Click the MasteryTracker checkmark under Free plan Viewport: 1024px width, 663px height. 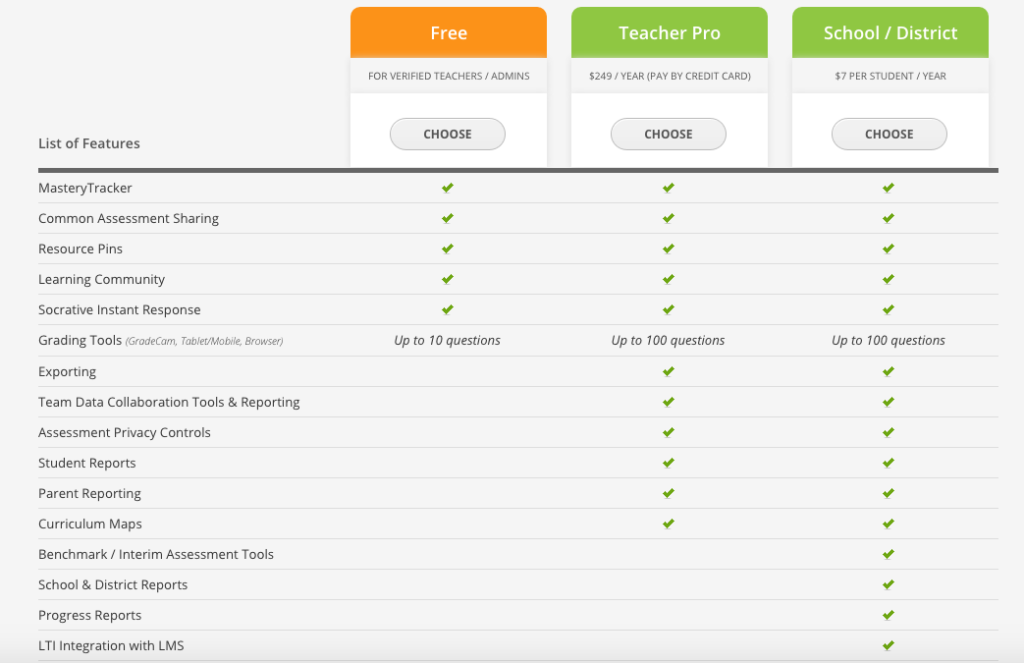click(x=447, y=187)
